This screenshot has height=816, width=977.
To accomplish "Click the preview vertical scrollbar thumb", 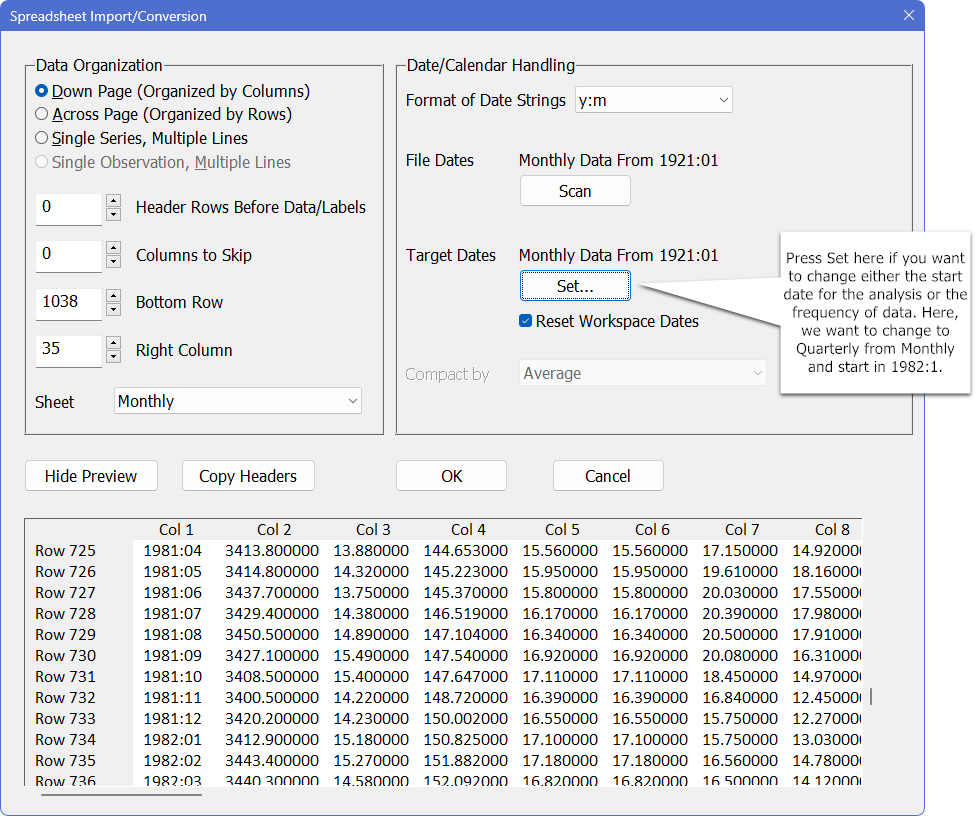I will pos(870,696).
